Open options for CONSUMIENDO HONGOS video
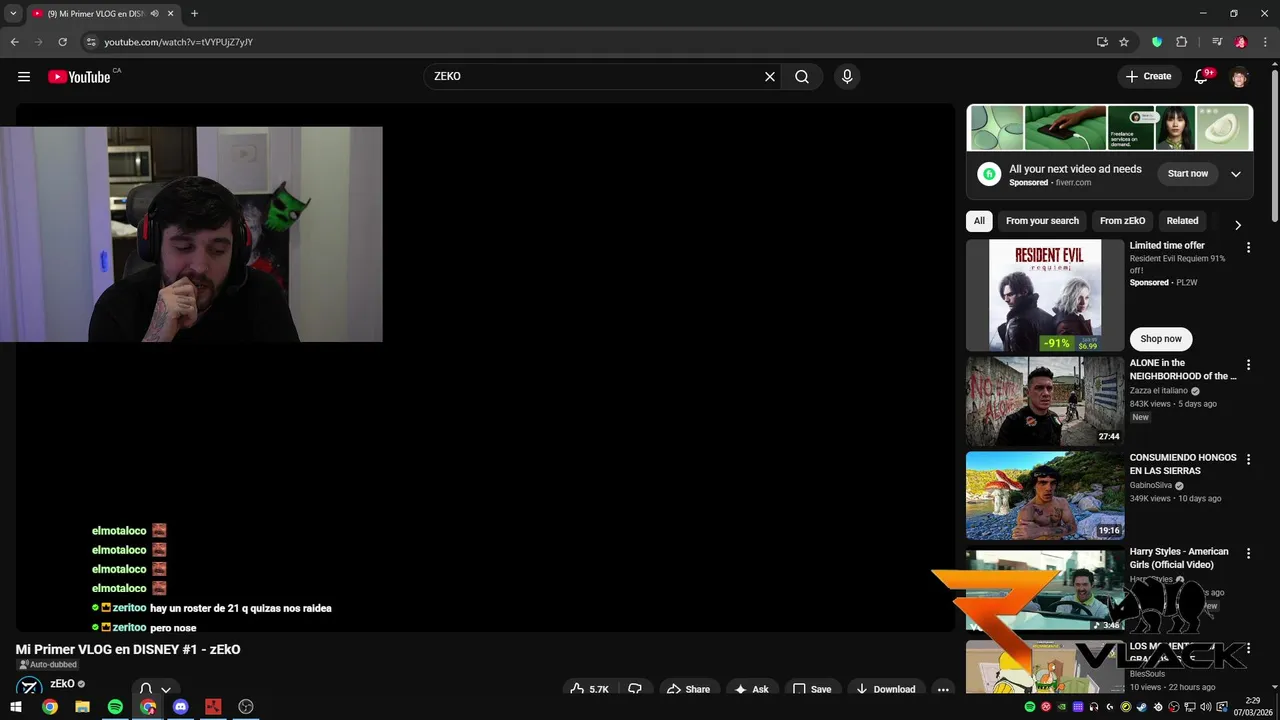The height and width of the screenshot is (720, 1280). click(x=1248, y=459)
